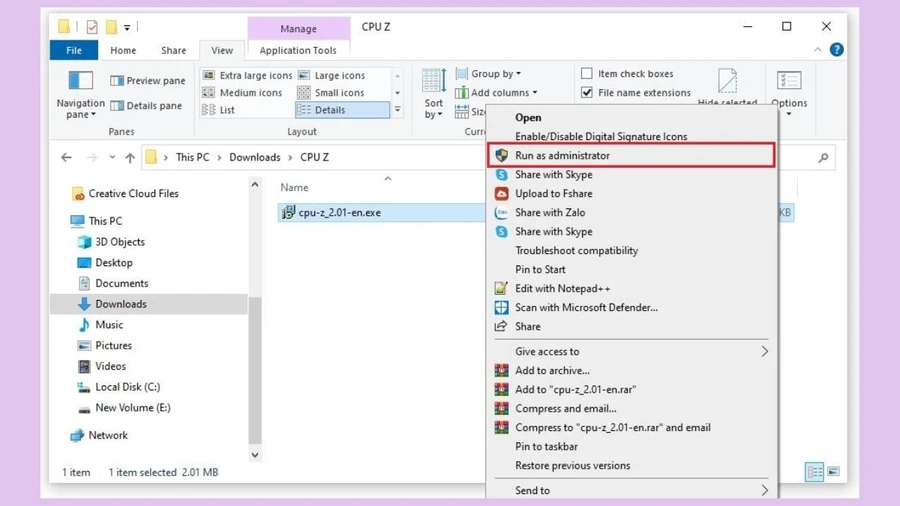Select Extra large icons layout

pos(247,75)
